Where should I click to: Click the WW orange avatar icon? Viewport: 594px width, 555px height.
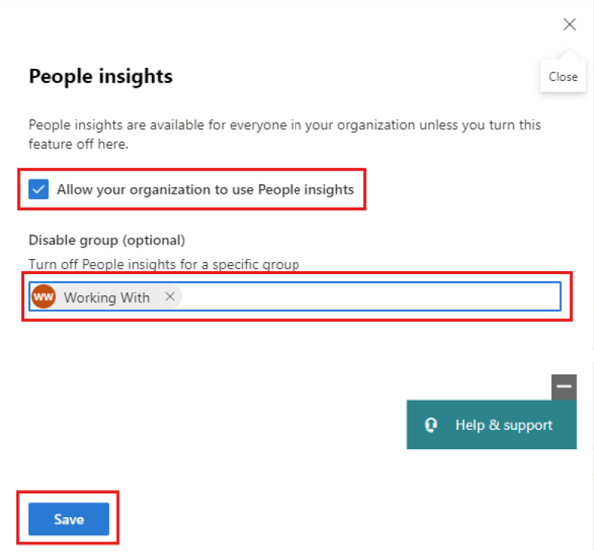[x=44, y=297]
